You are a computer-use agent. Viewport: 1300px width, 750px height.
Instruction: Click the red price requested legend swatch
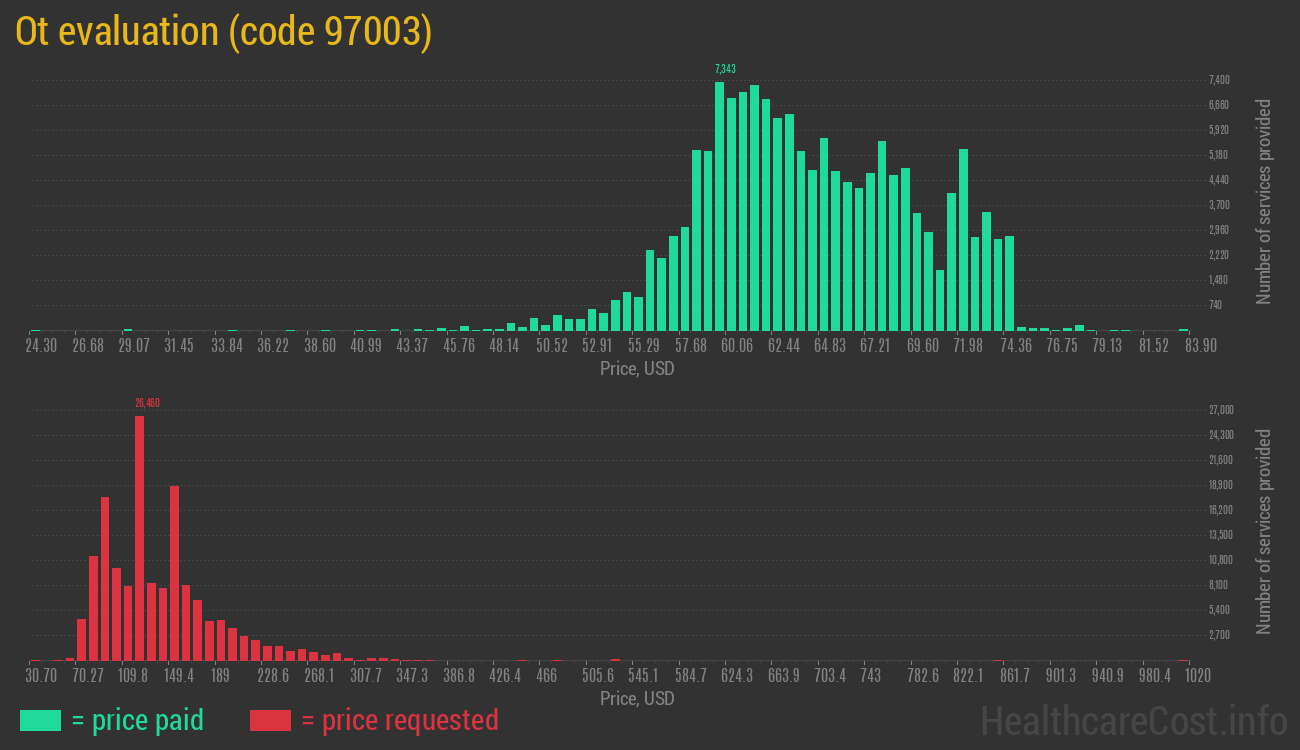270,720
